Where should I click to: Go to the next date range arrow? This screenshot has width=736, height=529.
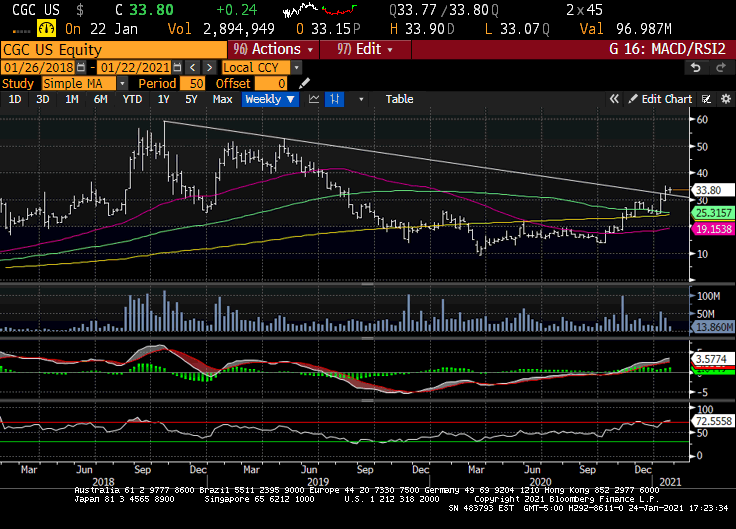tap(209, 68)
